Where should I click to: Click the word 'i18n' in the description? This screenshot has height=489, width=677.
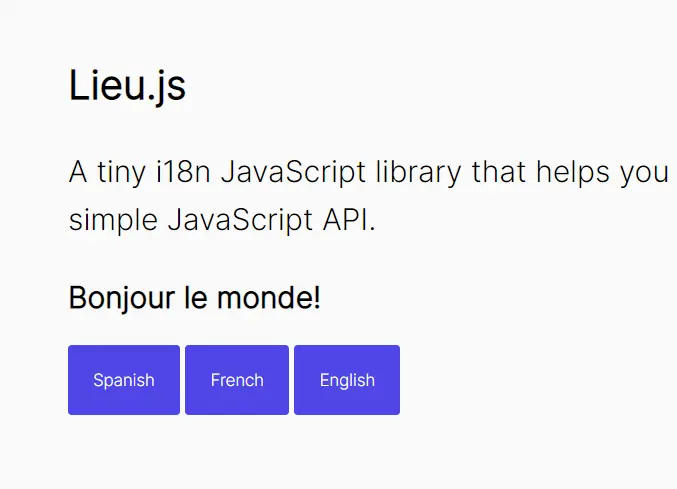coord(183,172)
